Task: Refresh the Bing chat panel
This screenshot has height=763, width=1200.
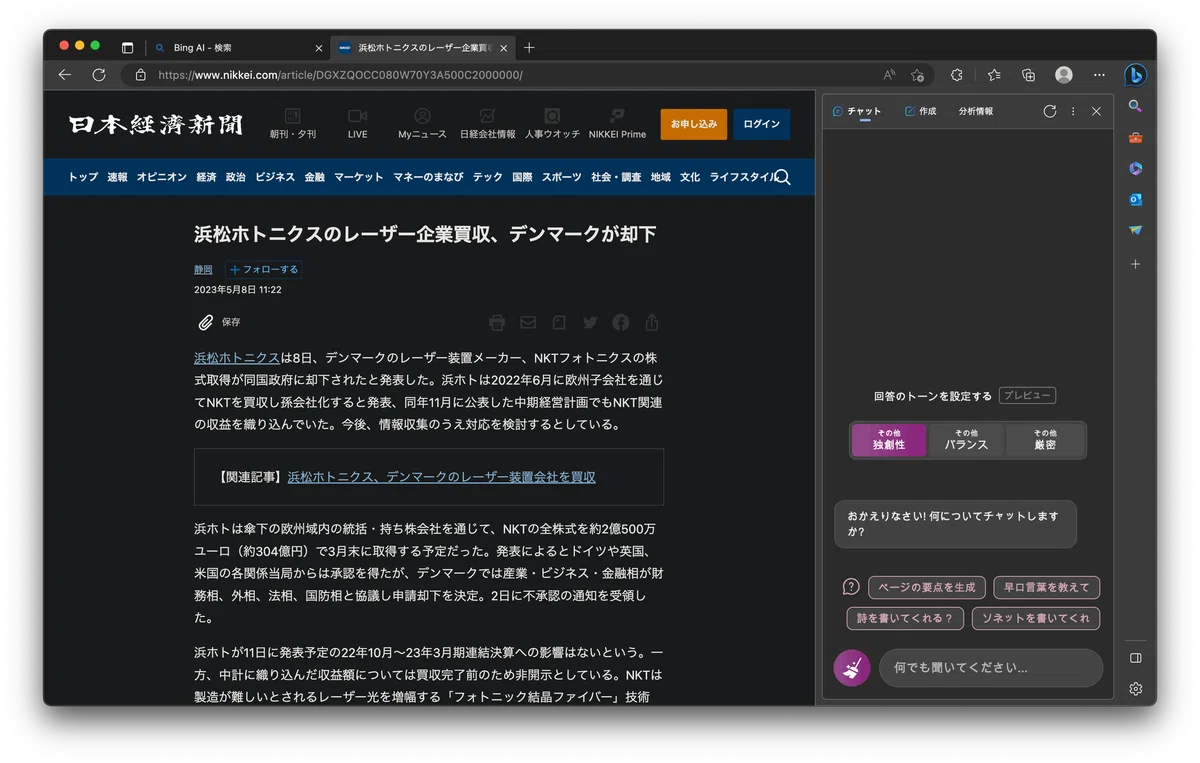Action: pos(1049,111)
